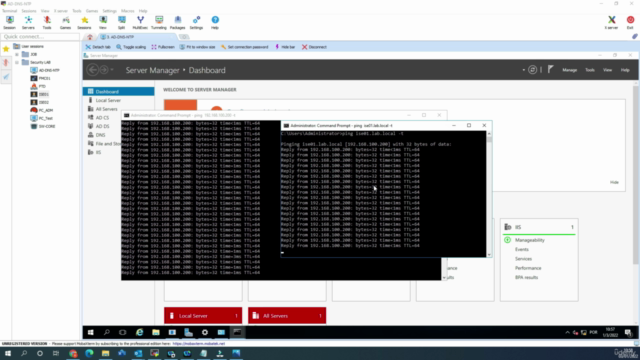Open the MobaXterm subscription link
The width and height of the screenshot is (640, 360).
pyautogui.click(x=198, y=344)
